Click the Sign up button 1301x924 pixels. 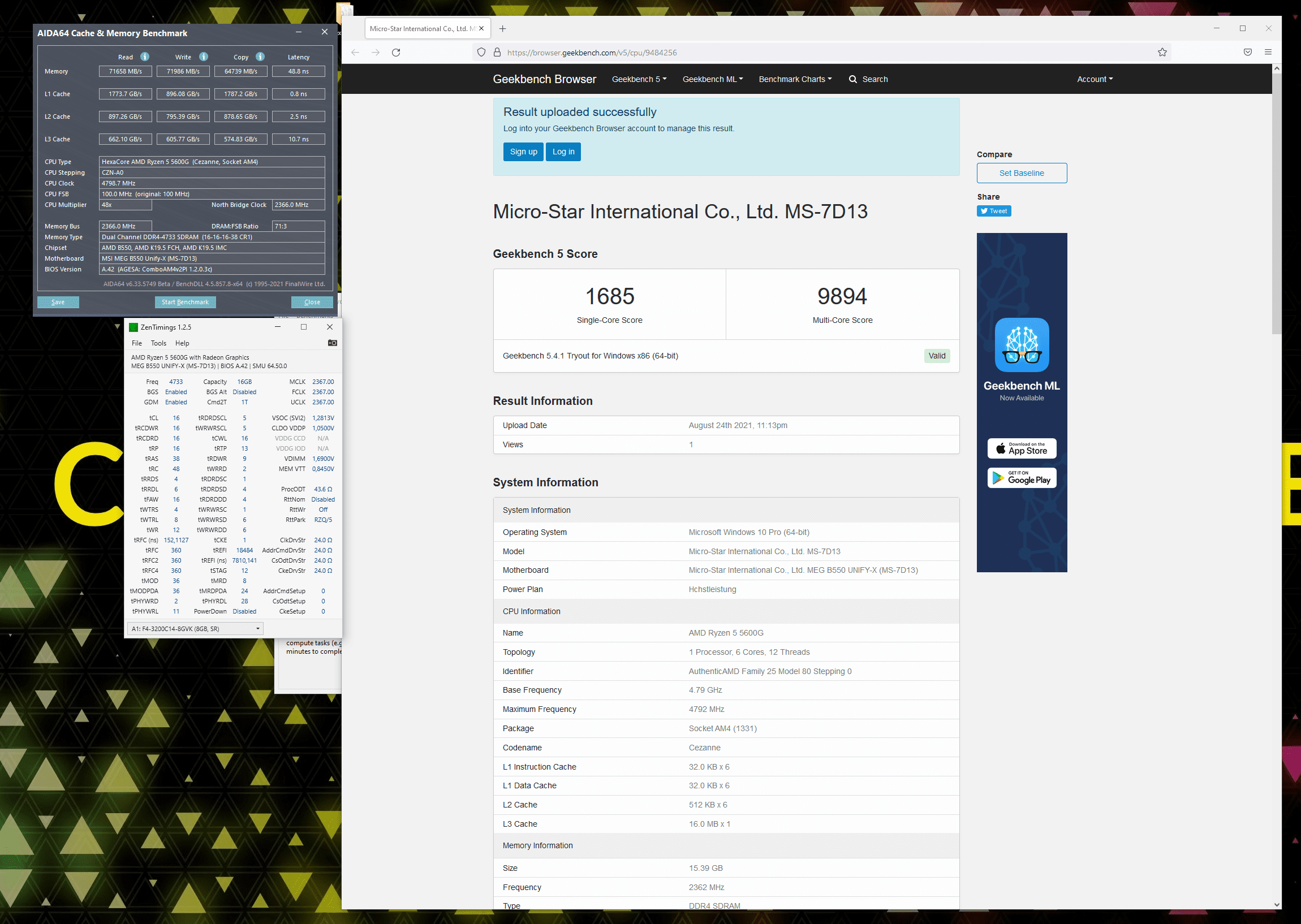523,152
